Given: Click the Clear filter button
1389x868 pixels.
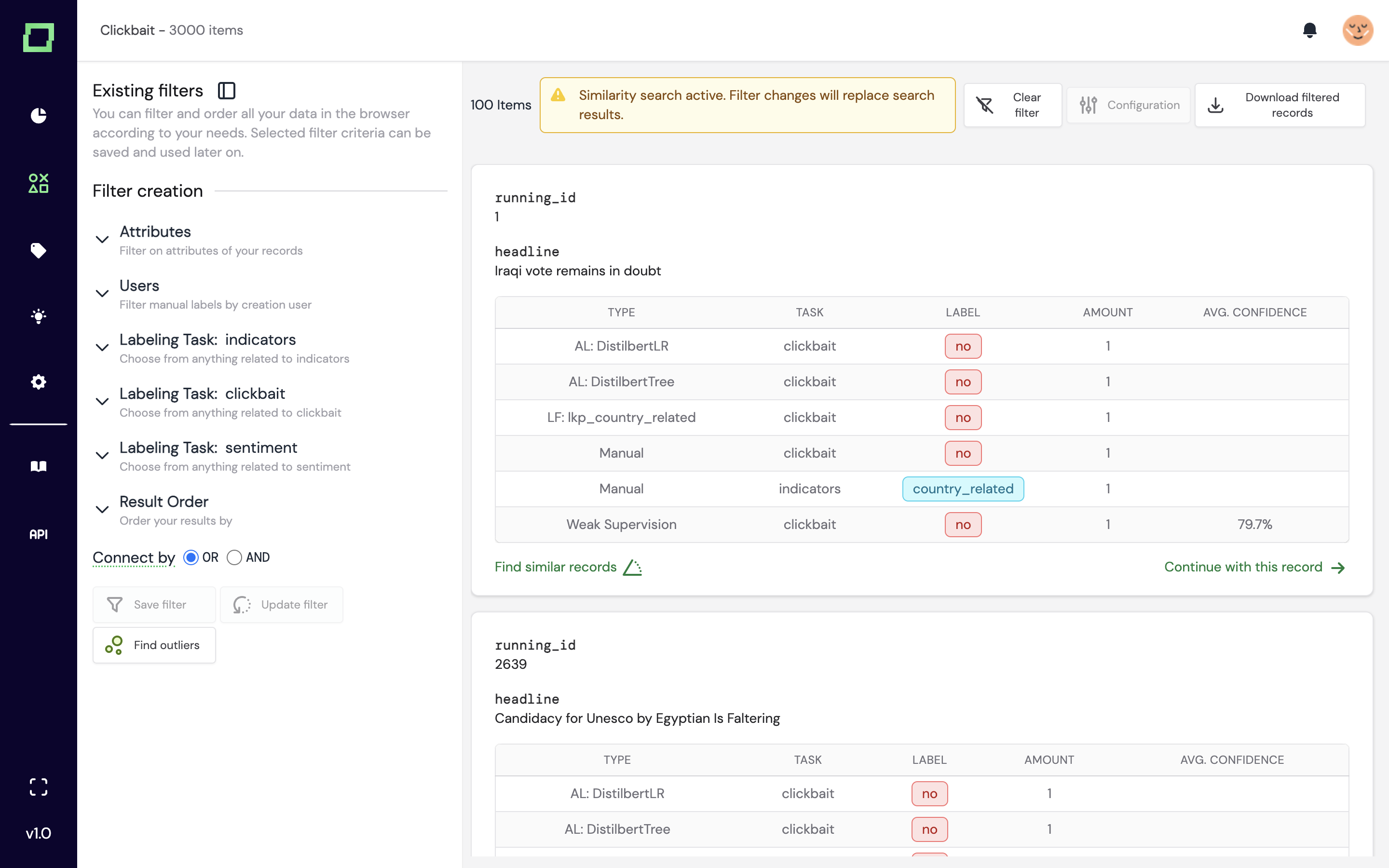Looking at the screenshot, I should point(1012,105).
